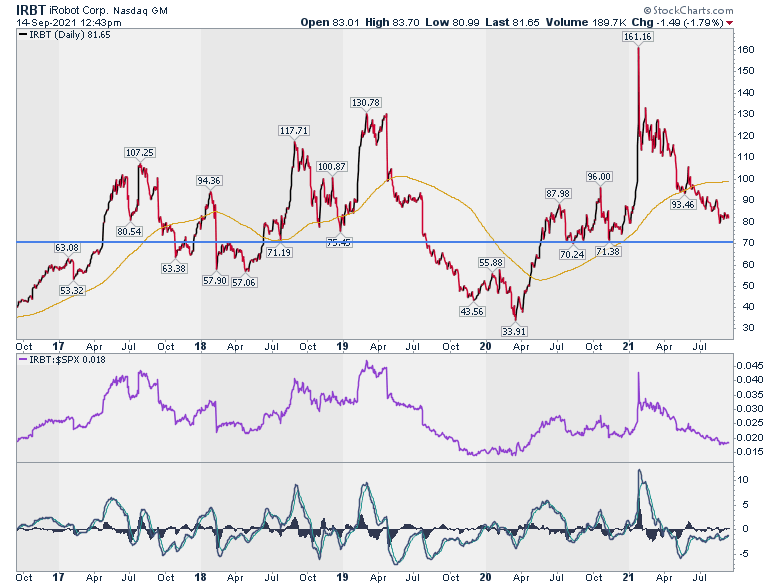The image size is (780, 586).
Task: Click the 0.045 tick on ratio axis
Action: [750, 366]
